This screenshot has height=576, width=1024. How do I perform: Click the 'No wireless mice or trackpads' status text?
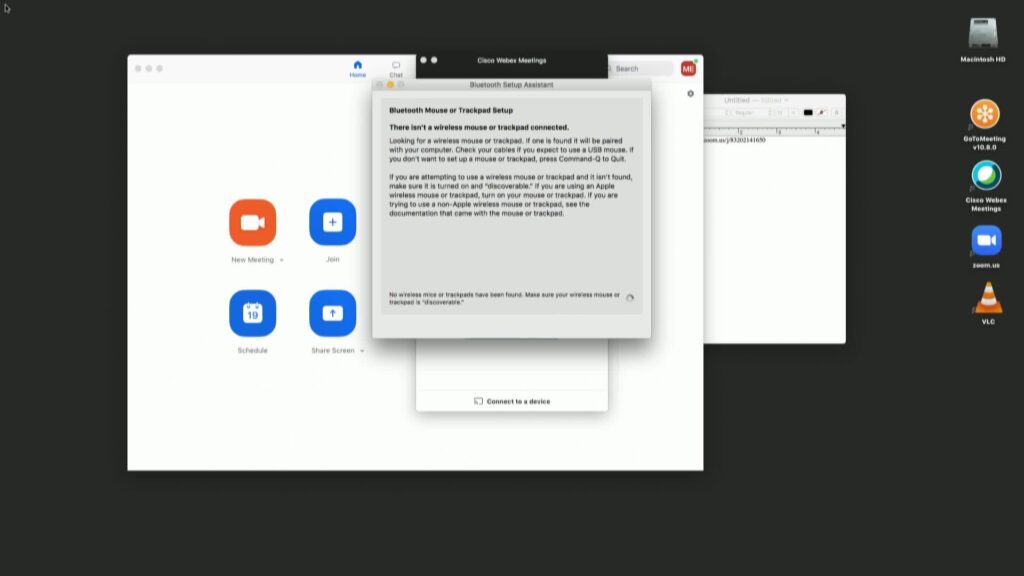[504, 298]
